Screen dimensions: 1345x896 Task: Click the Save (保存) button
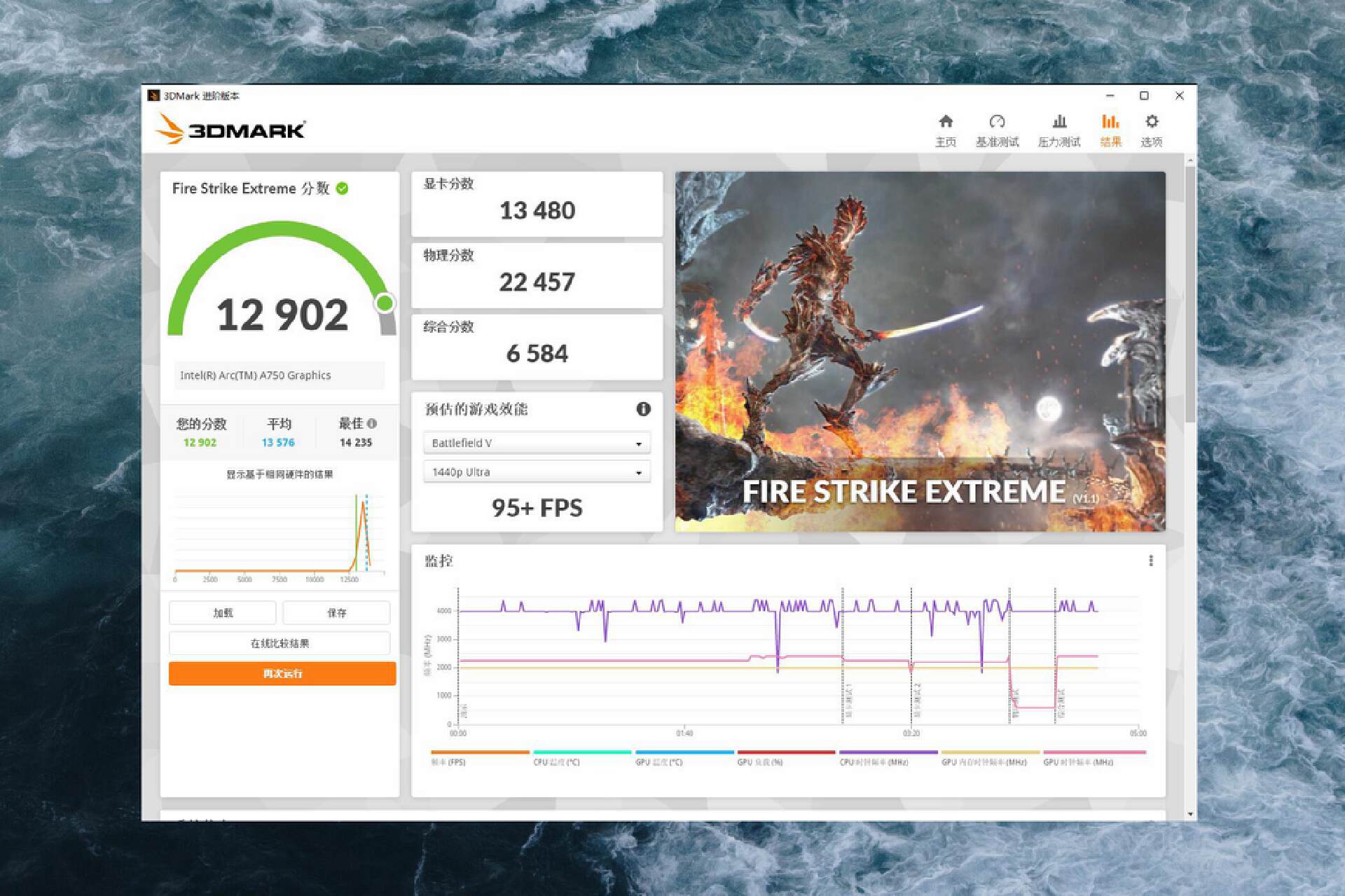(336, 613)
